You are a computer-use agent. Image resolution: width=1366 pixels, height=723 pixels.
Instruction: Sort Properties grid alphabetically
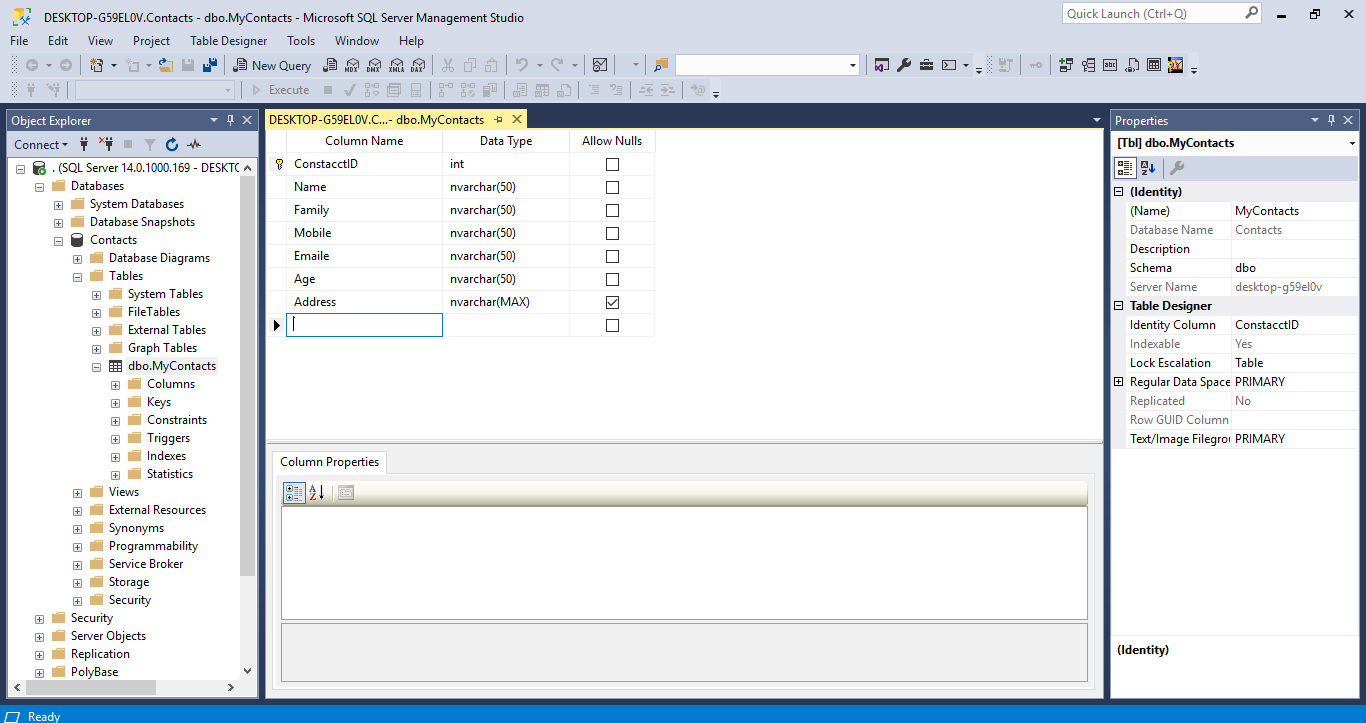1147,168
